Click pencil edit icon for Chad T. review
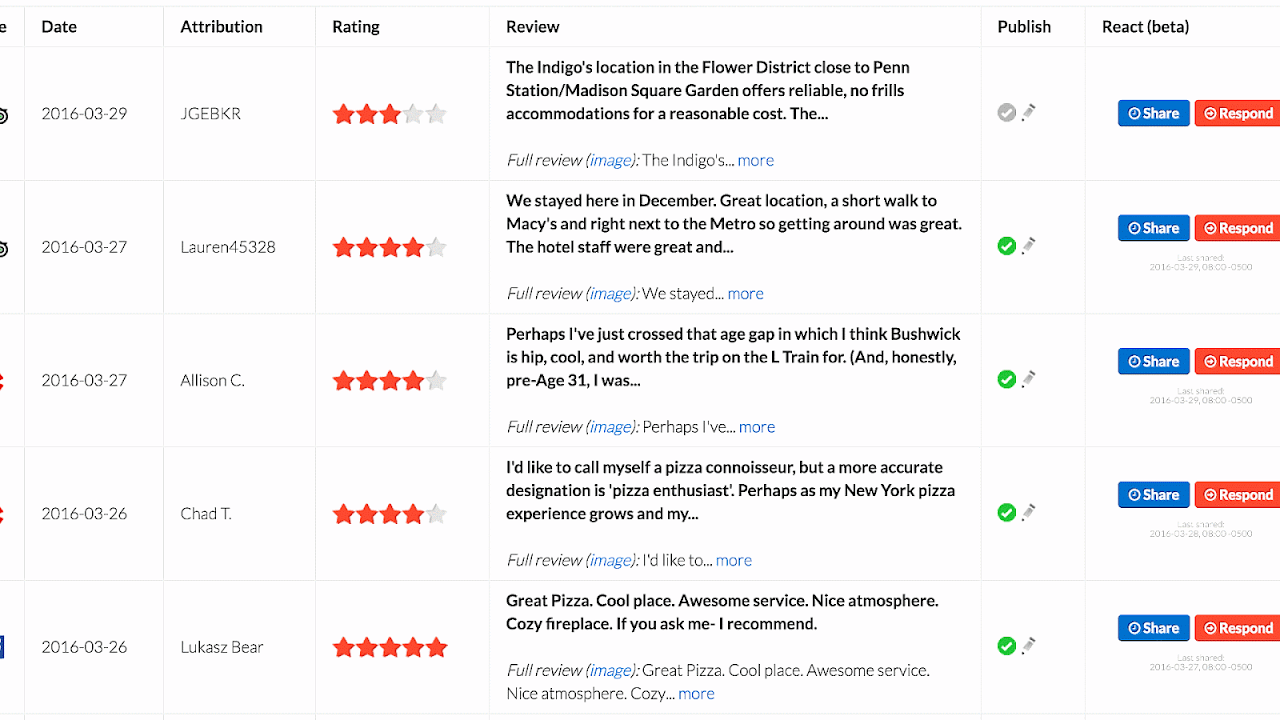 click(x=1029, y=512)
